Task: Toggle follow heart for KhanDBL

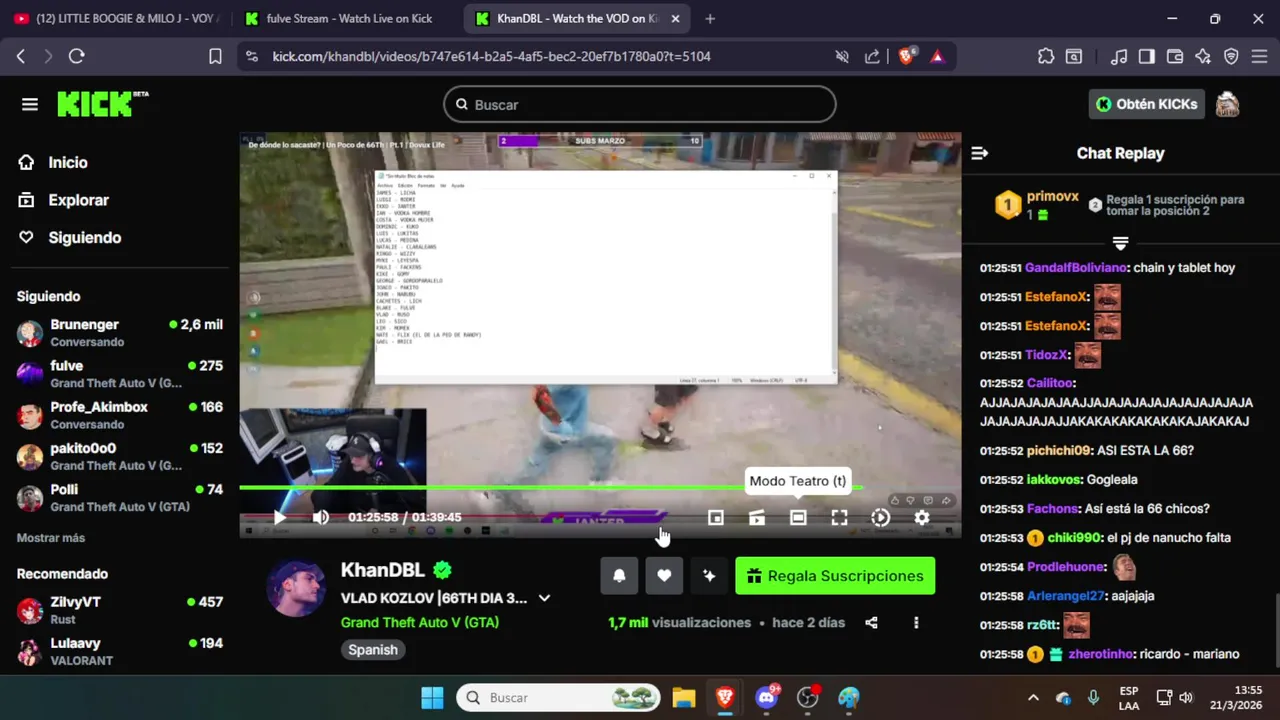Action: pos(664,576)
